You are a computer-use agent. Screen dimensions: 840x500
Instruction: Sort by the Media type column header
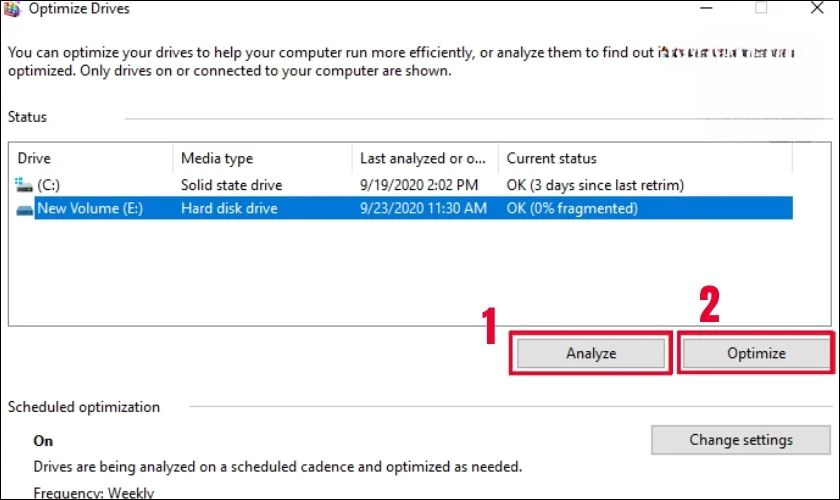217,159
